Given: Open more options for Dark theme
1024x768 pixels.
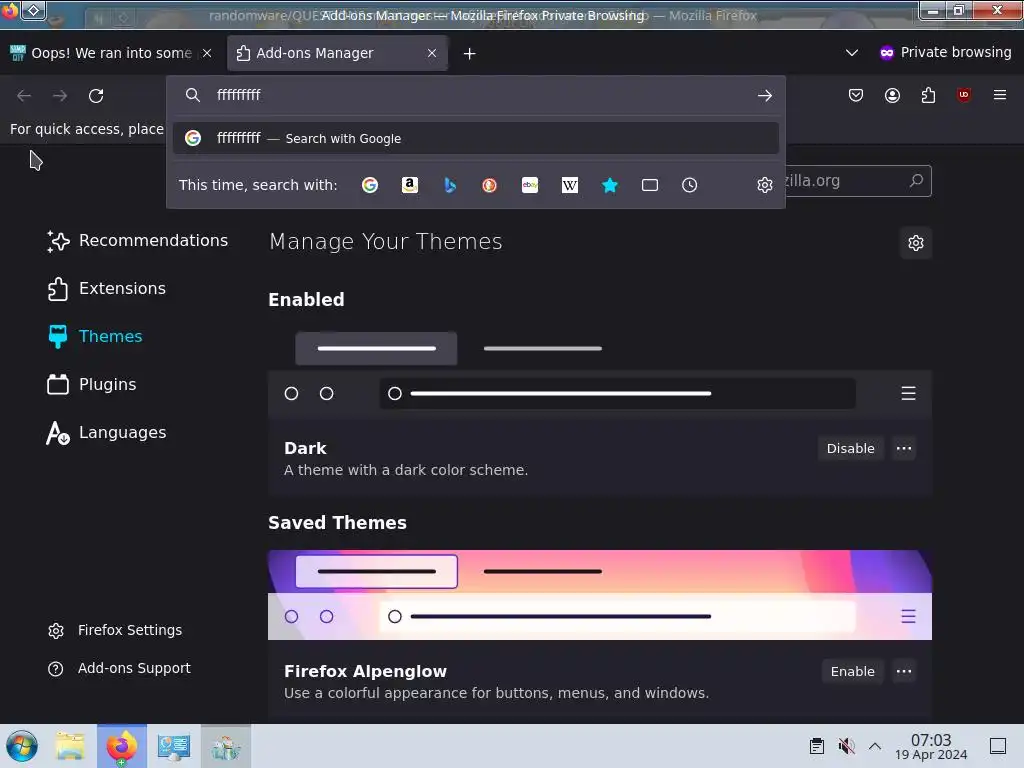Looking at the screenshot, I should point(904,448).
